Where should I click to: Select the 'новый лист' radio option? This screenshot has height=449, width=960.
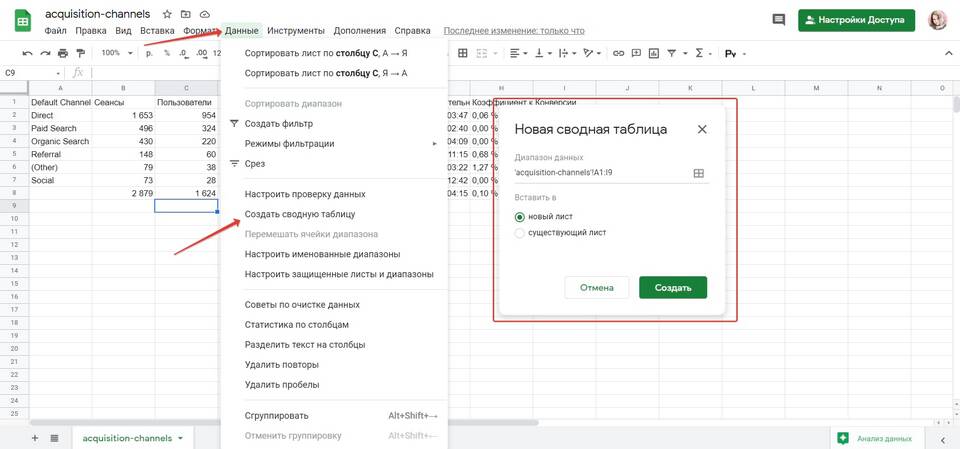520,216
